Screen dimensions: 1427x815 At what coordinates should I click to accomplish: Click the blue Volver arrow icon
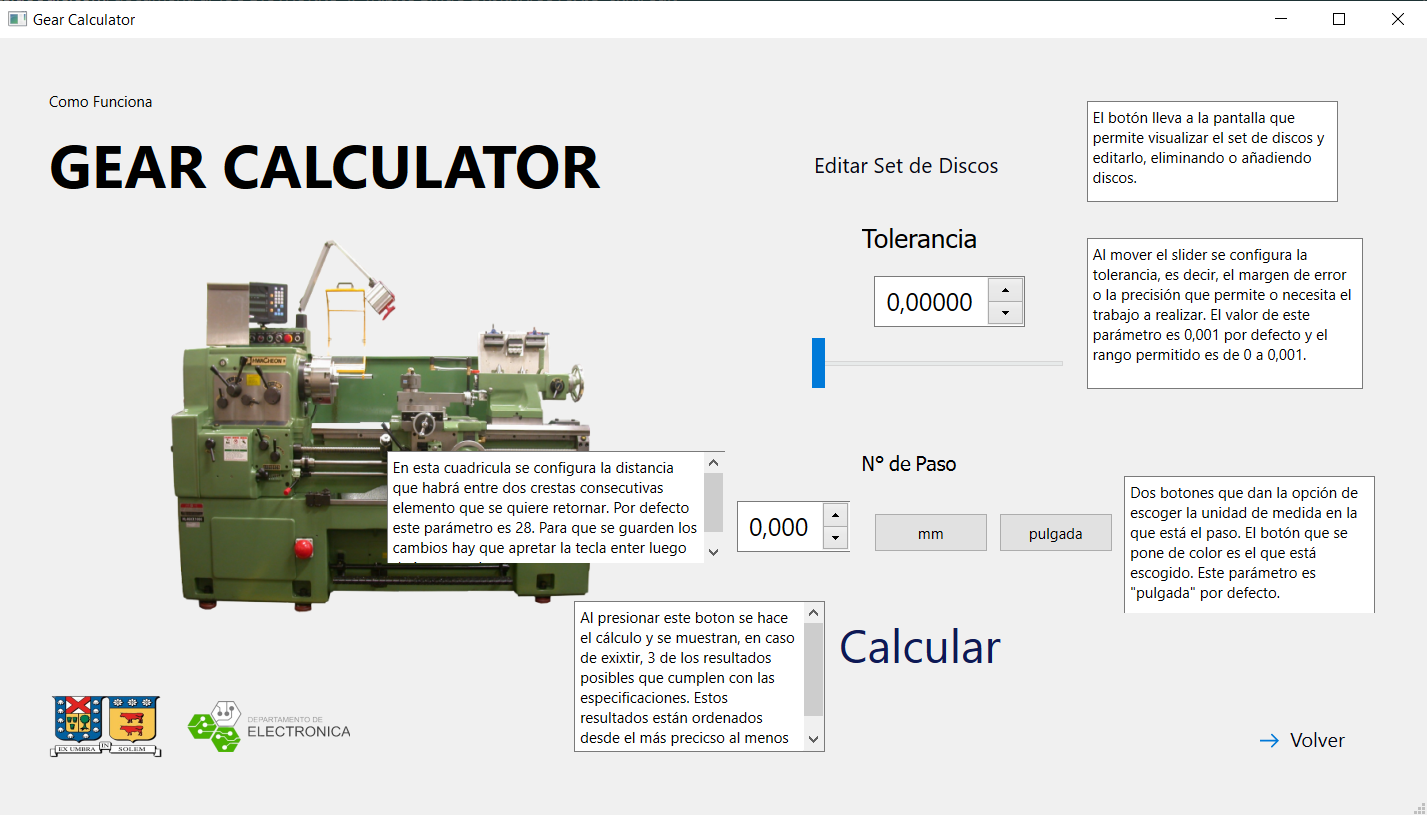1269,741
